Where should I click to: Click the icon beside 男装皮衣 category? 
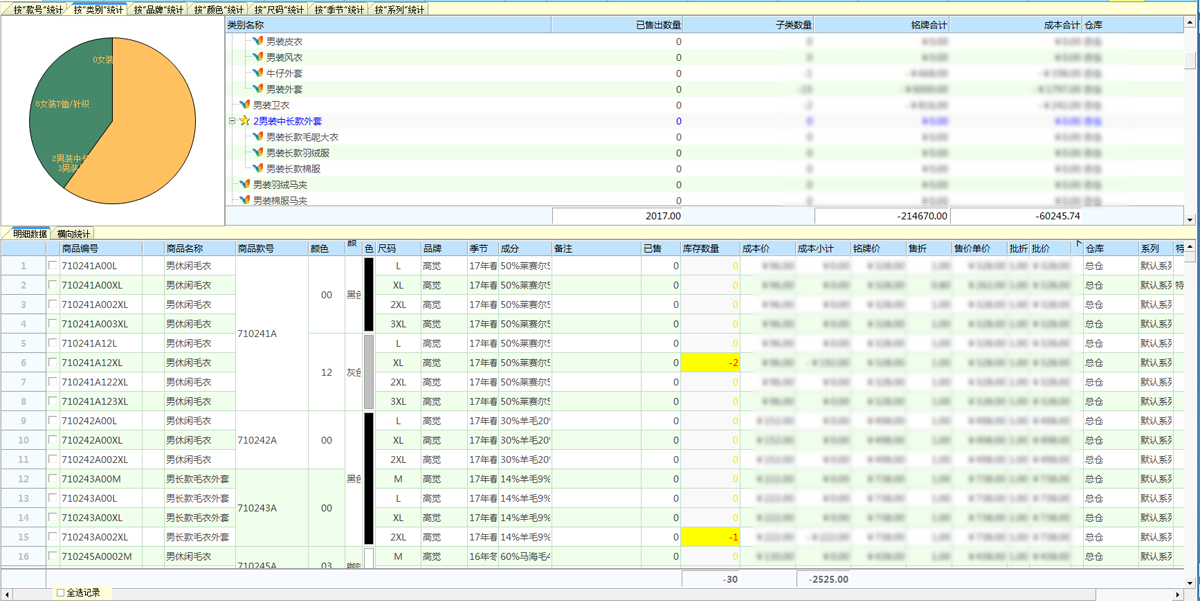tap(258, 42)
